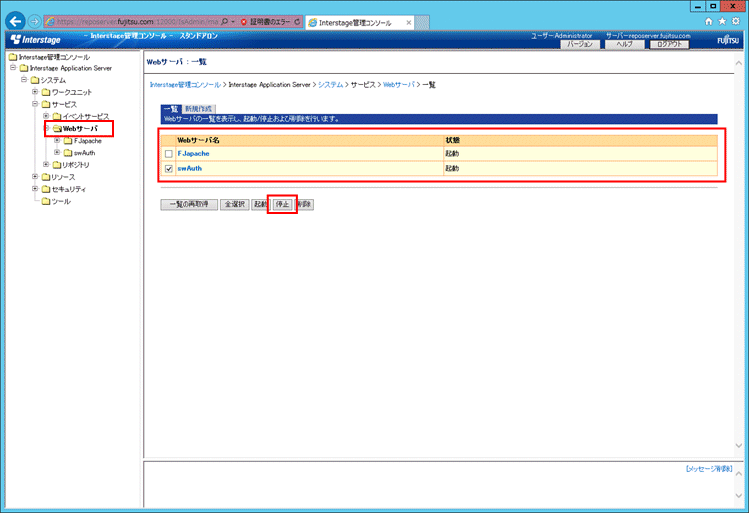Select the ツール tree item label
This screenshot has height=513, width=749.
pyautogui.click(x=61, y=202)
